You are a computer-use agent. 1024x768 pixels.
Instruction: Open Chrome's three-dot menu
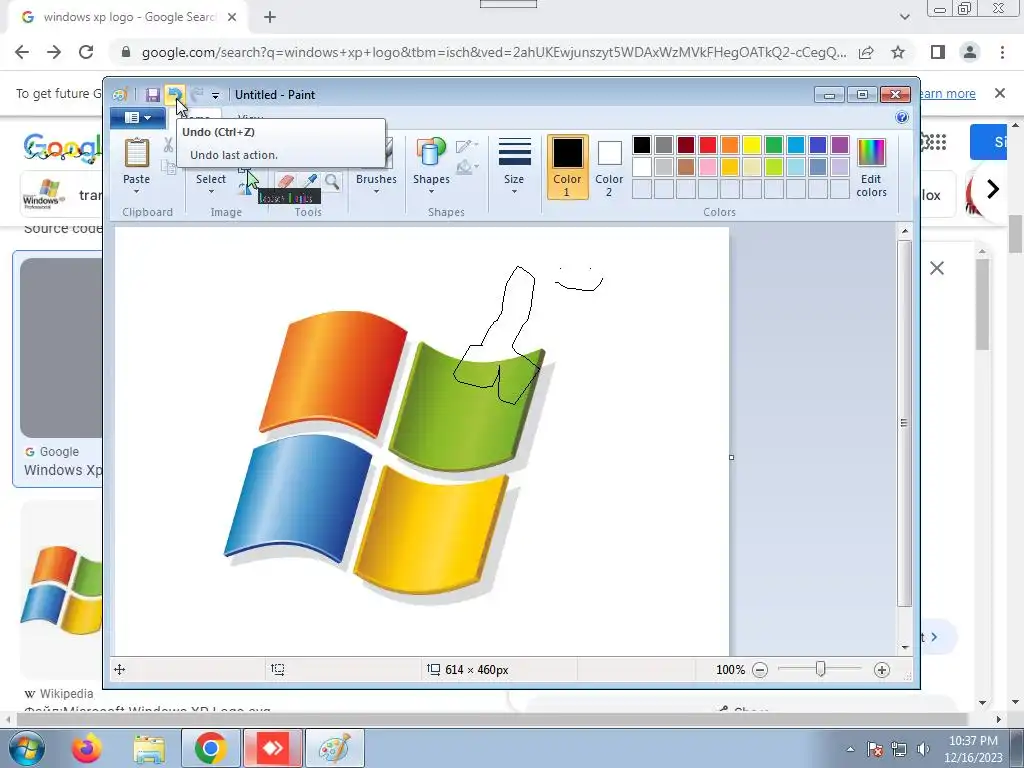(x=1002, y=52)
